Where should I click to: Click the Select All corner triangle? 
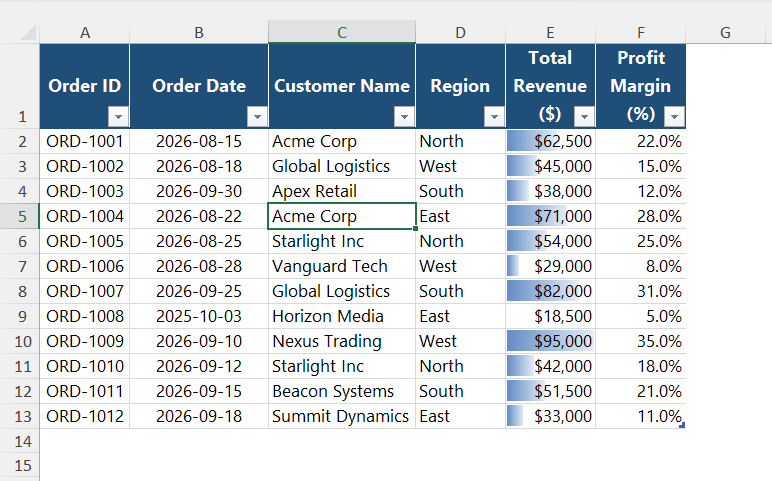point(29,32)
